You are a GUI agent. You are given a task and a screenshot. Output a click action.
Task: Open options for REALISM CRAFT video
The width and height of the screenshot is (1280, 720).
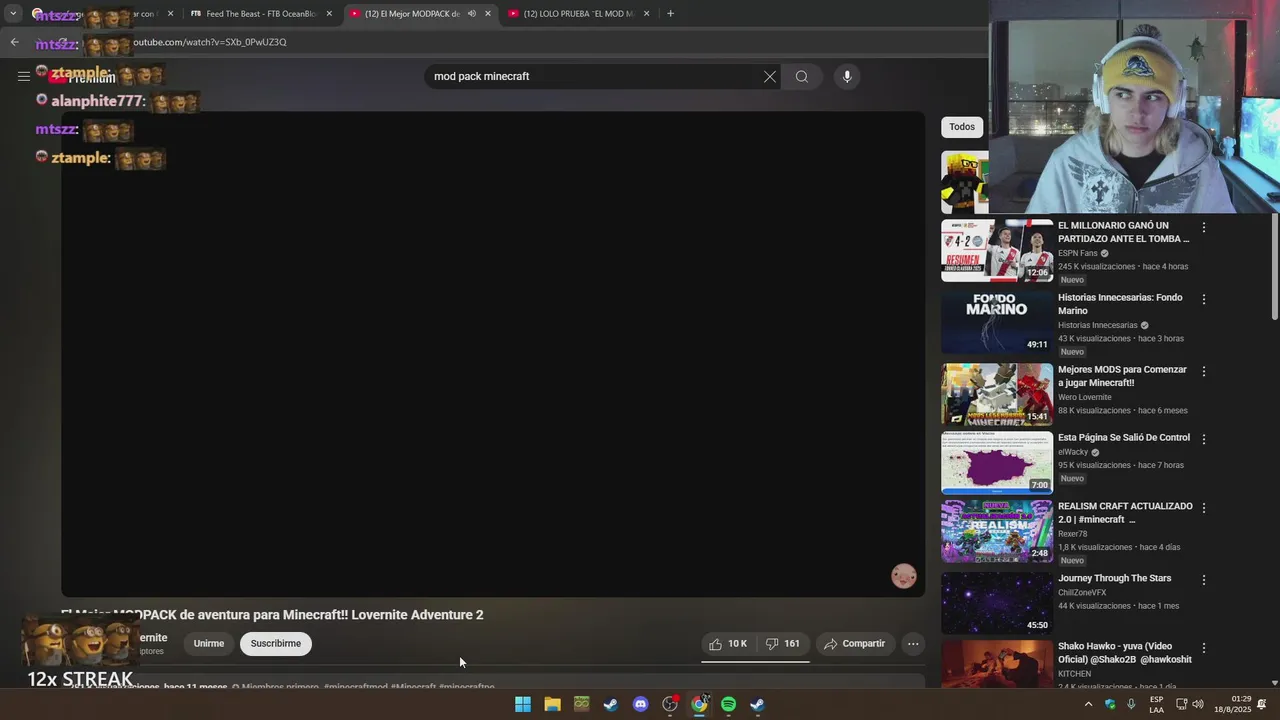click(x=1204, y=508)
